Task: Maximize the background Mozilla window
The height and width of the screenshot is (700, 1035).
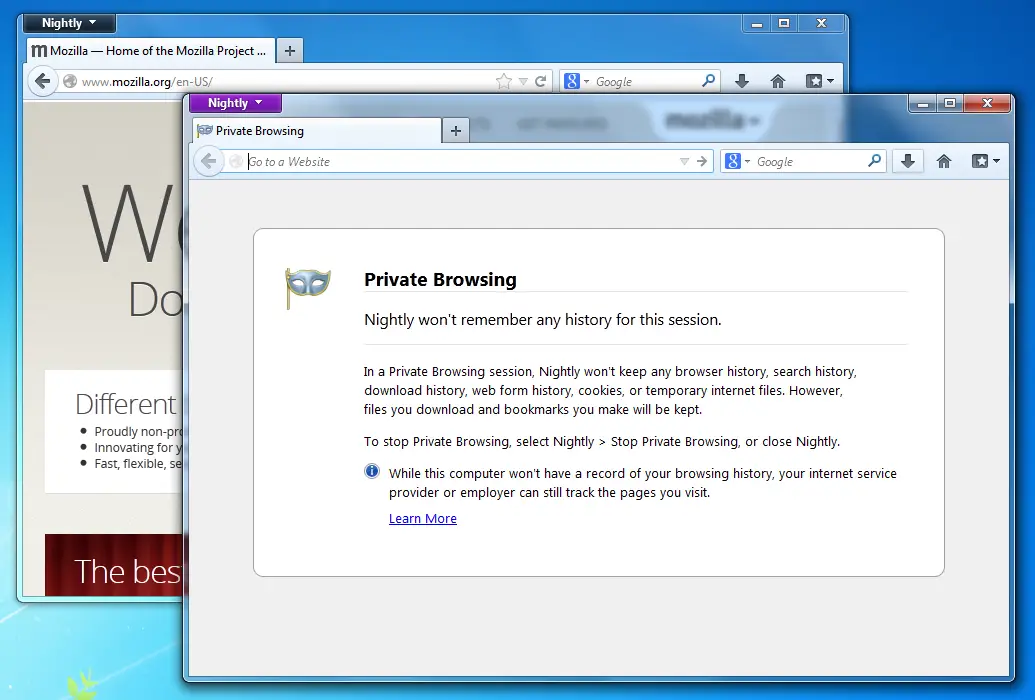Action: [784, 24]
